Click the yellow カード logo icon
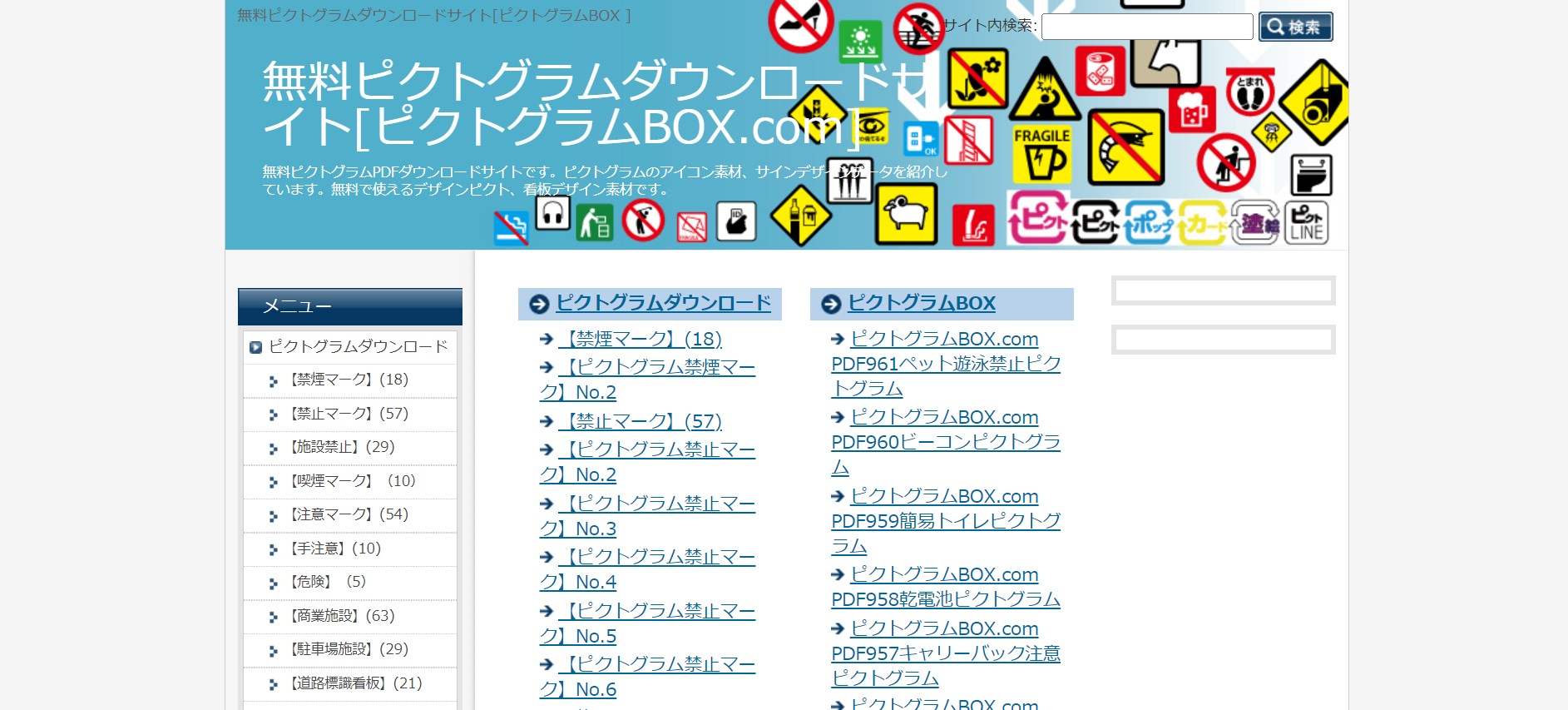 1202,223
